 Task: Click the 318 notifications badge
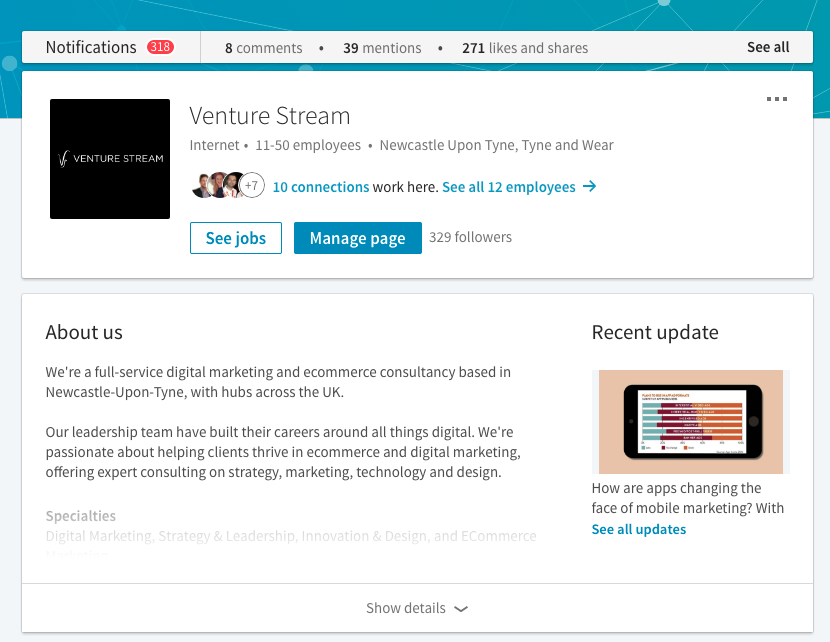click(x=160, y=47)
